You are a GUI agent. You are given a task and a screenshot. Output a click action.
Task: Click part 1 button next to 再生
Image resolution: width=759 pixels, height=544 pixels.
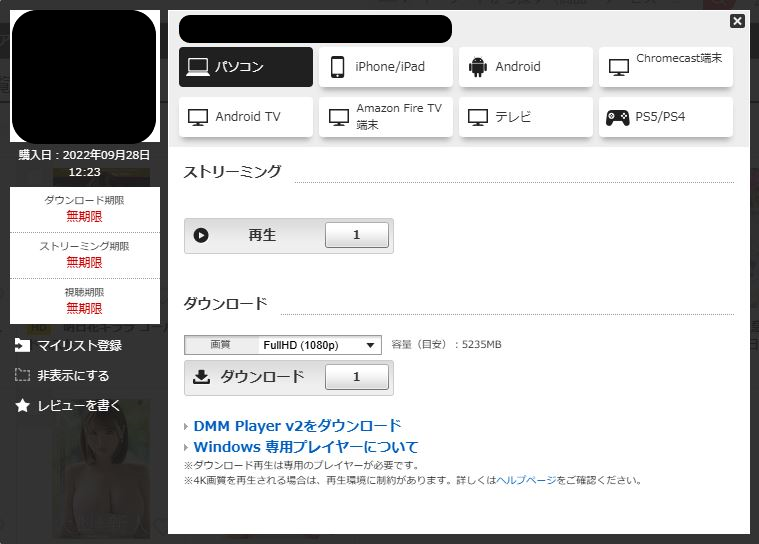coord(357,235)
